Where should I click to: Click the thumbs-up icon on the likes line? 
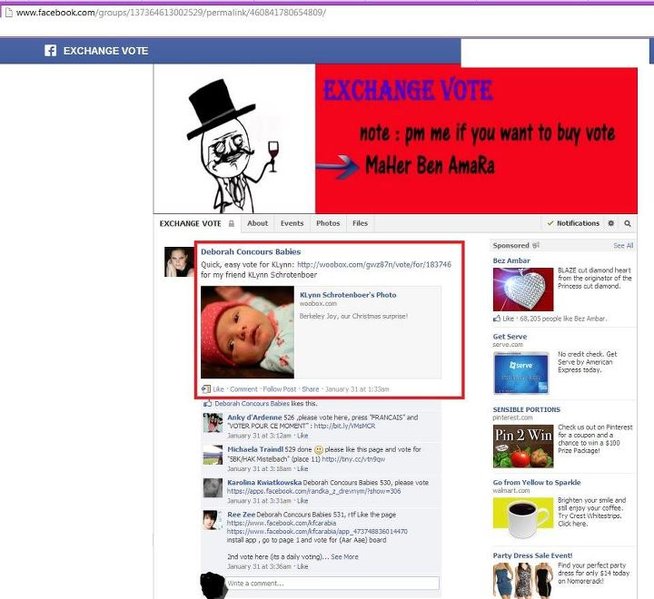tap(208, 403)
